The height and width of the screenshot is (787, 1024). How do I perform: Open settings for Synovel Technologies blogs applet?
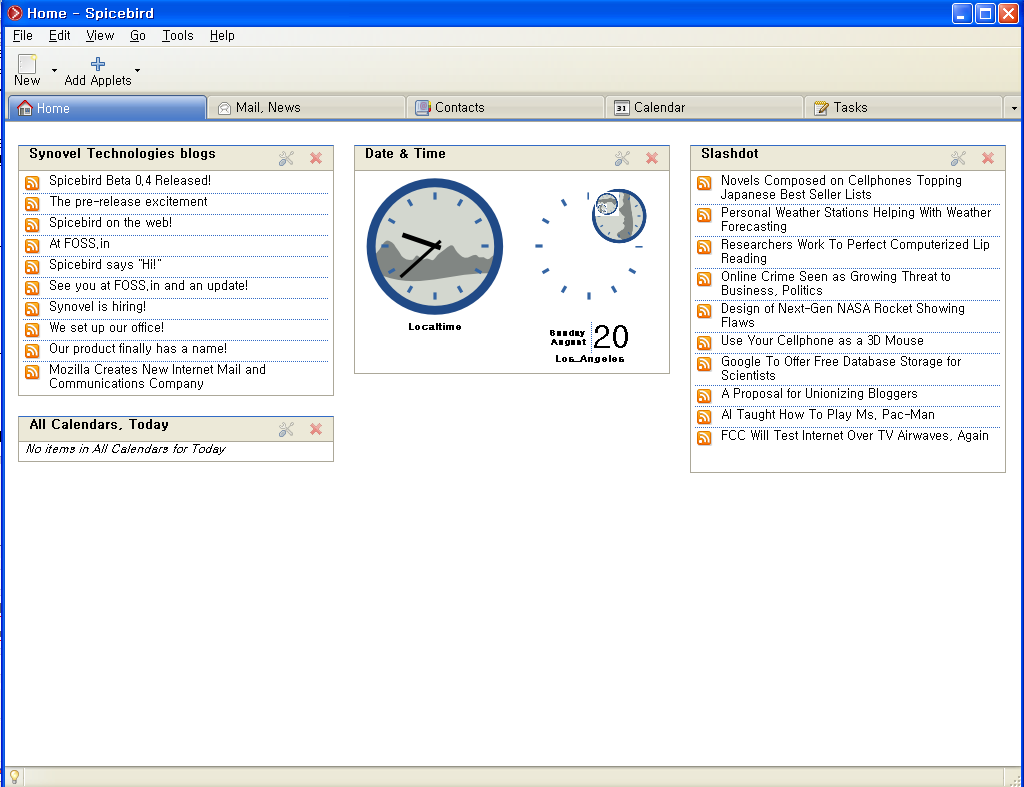click(x=286, y=158)
